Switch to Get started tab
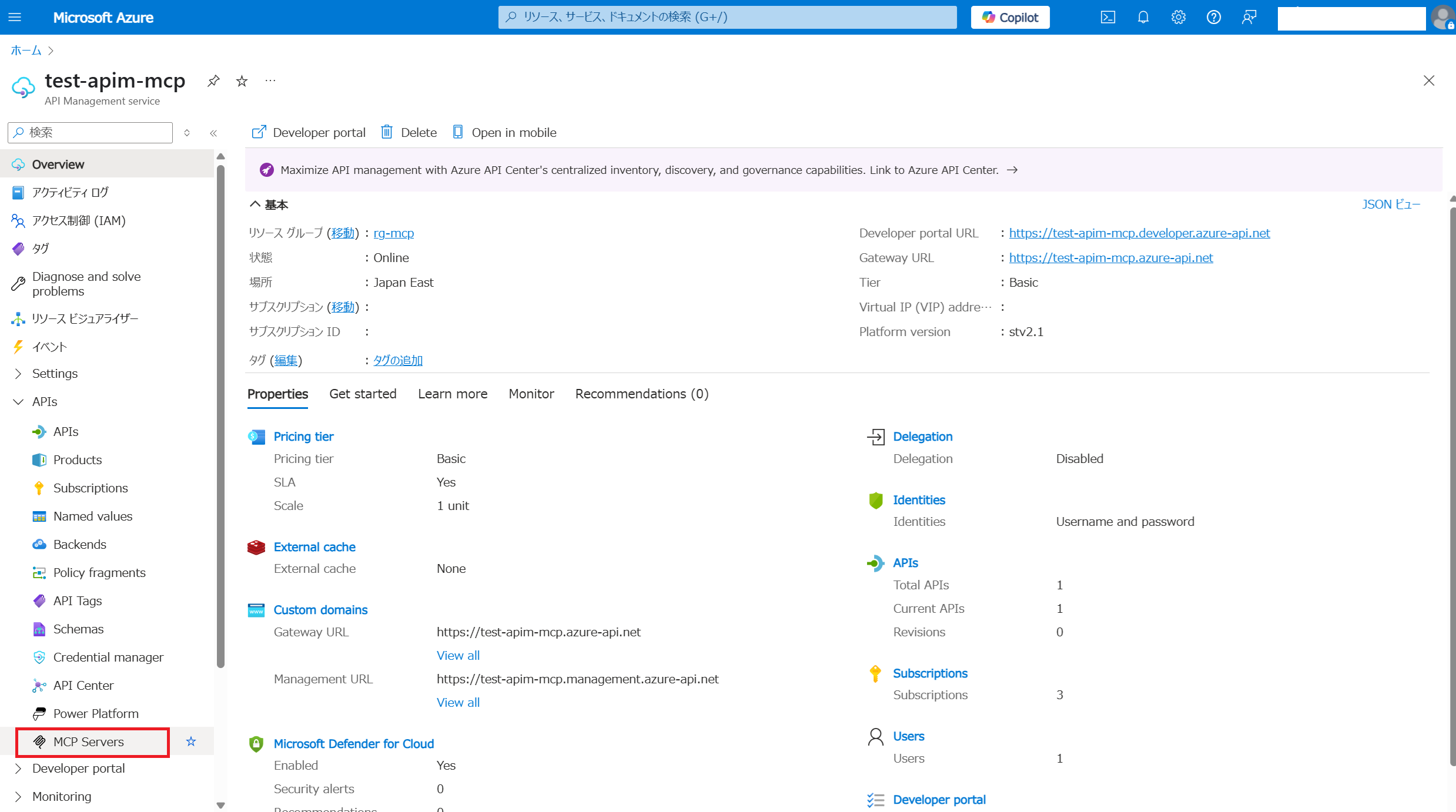The width and height of the screenshot is (1456, 812). [x=363, y=394]
